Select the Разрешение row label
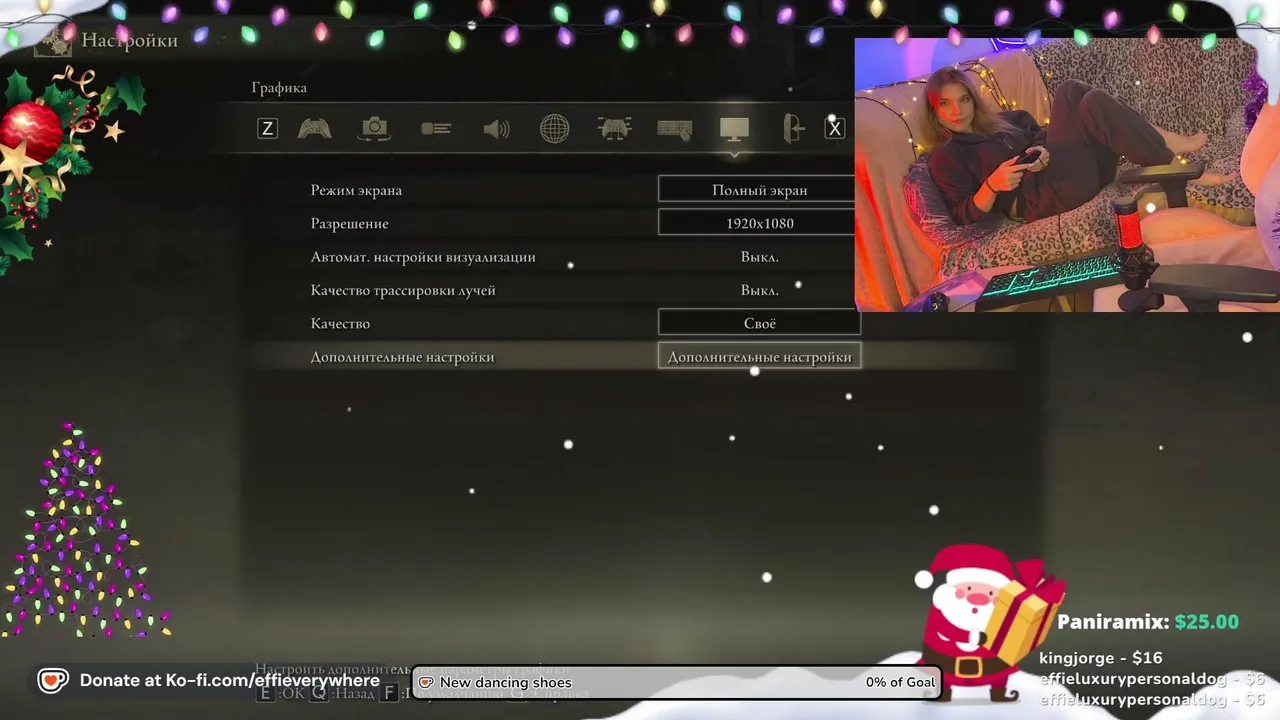 pos(349,223)
